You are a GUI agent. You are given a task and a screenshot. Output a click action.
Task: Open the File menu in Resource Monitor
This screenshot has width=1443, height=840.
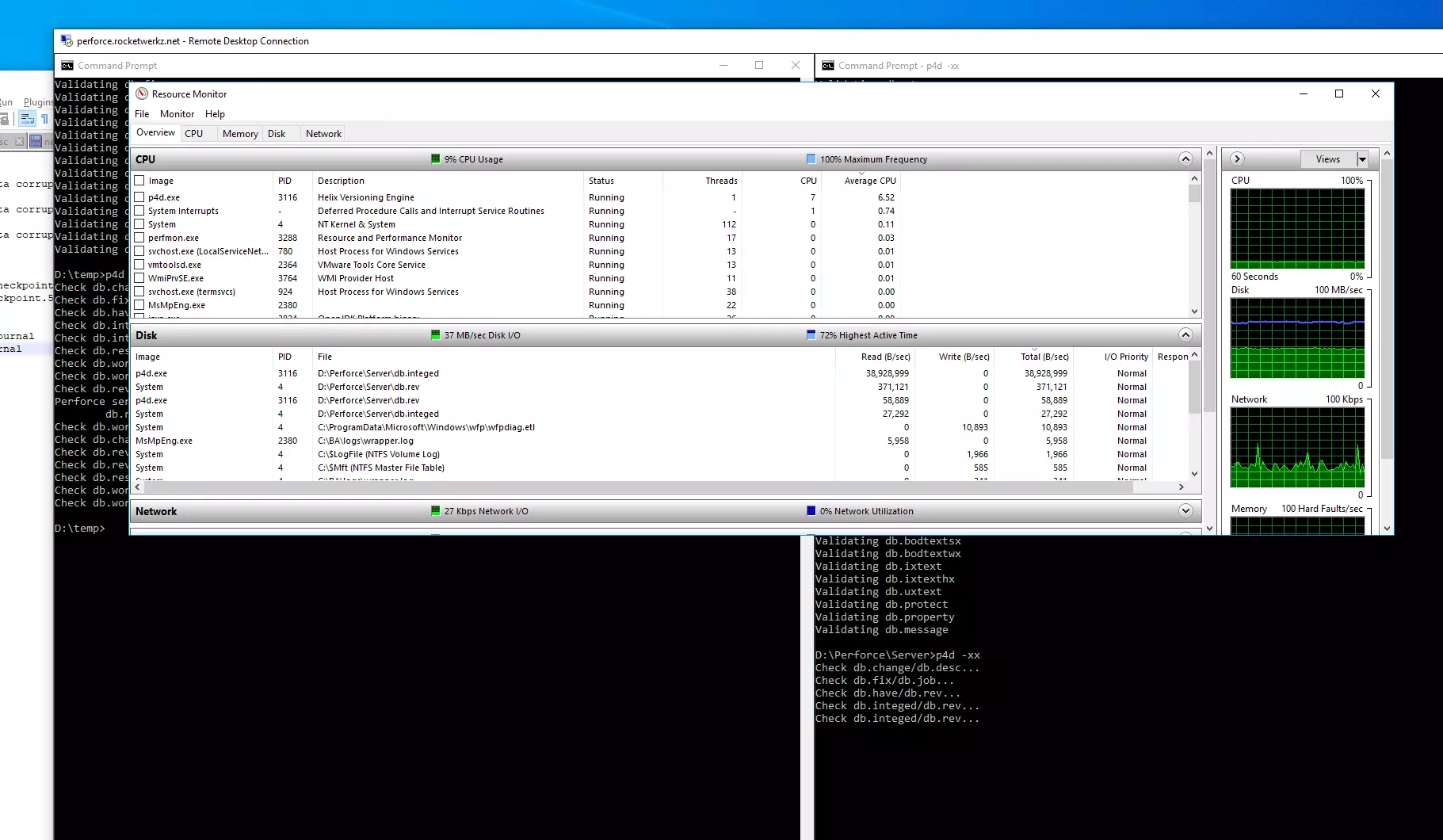[x=142, y=114]
